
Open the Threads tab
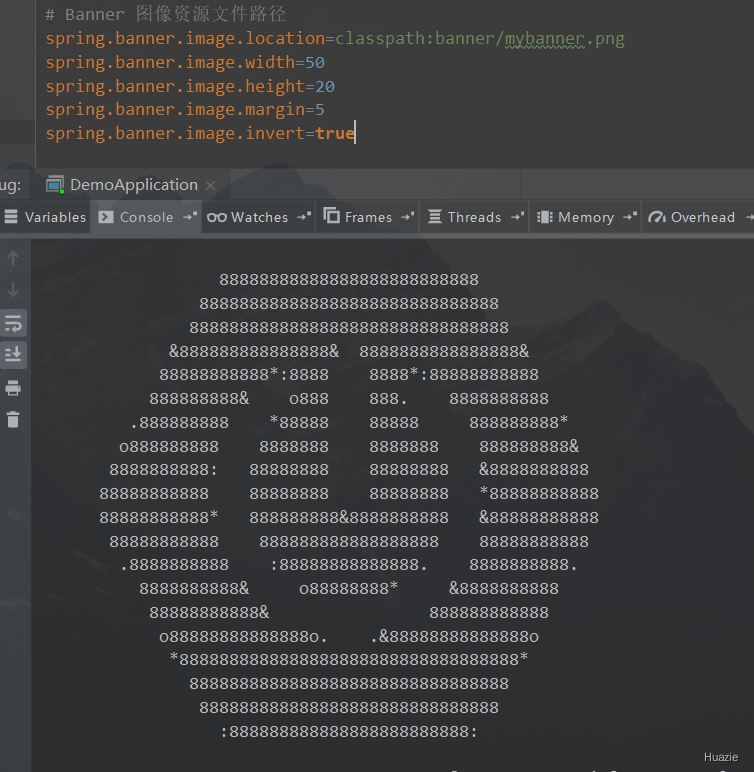[x=474, y=217]
